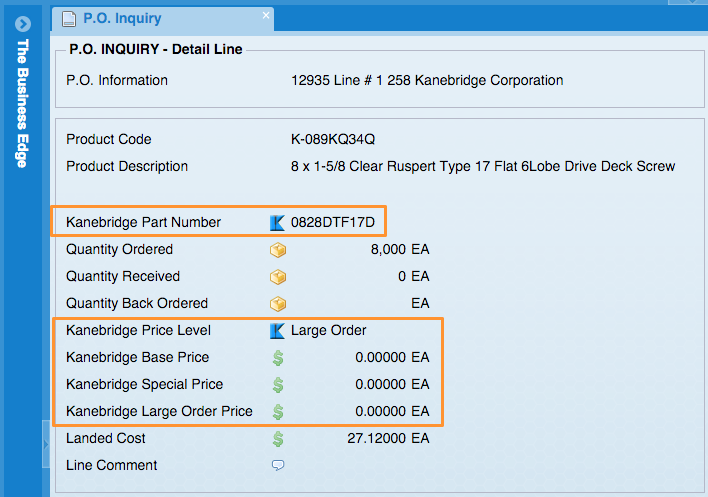The image size is (708, 497).
Task: Select P.O. info text 12935 Line # 1
Action: (x=338, y=80)
